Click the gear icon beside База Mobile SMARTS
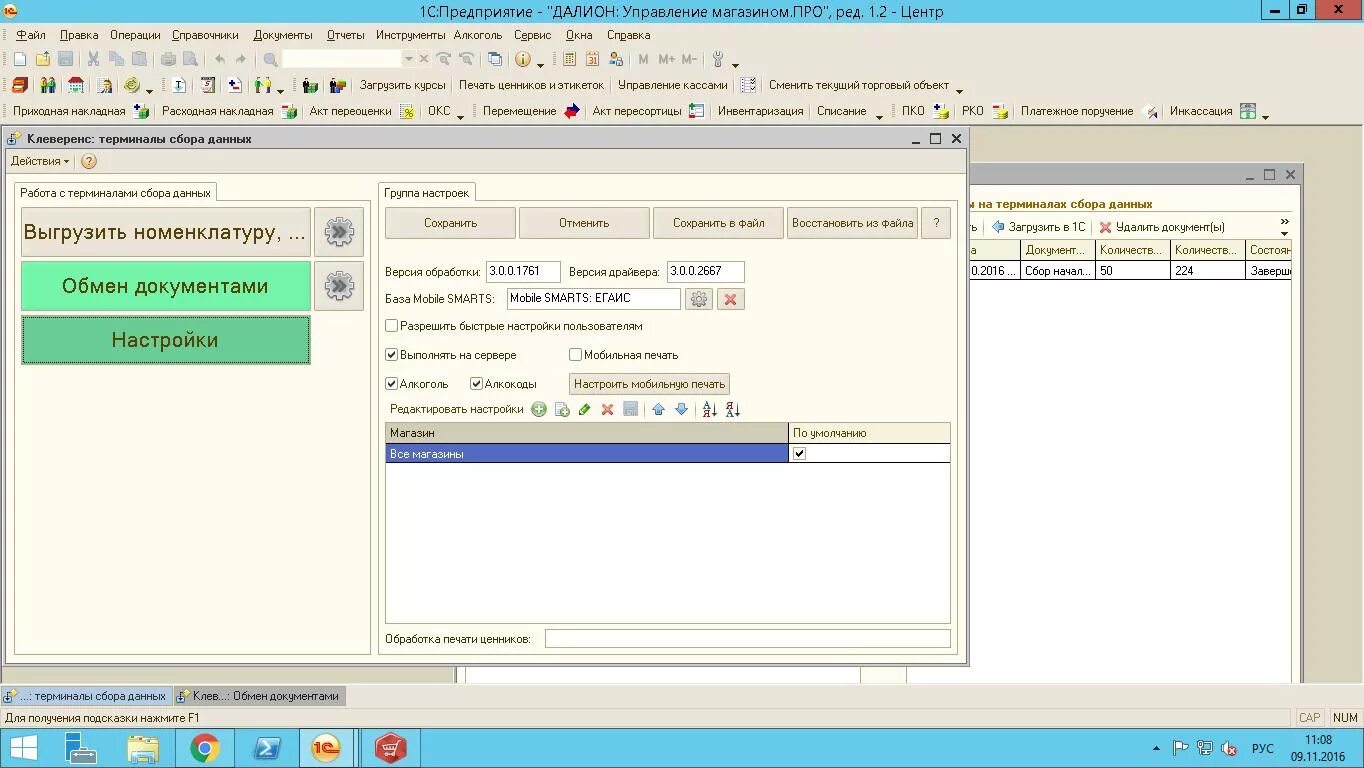The height and width of the screenshot is (768, 1364). click(699, 299)
